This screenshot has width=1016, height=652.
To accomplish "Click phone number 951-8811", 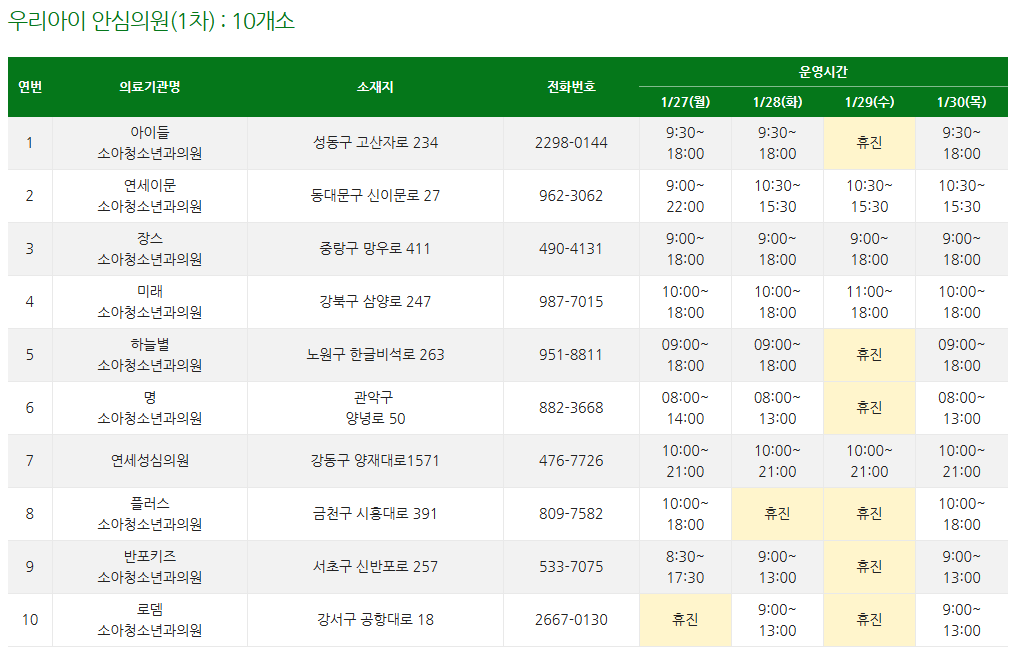I will pyautogui.click(x=571, y=355).
